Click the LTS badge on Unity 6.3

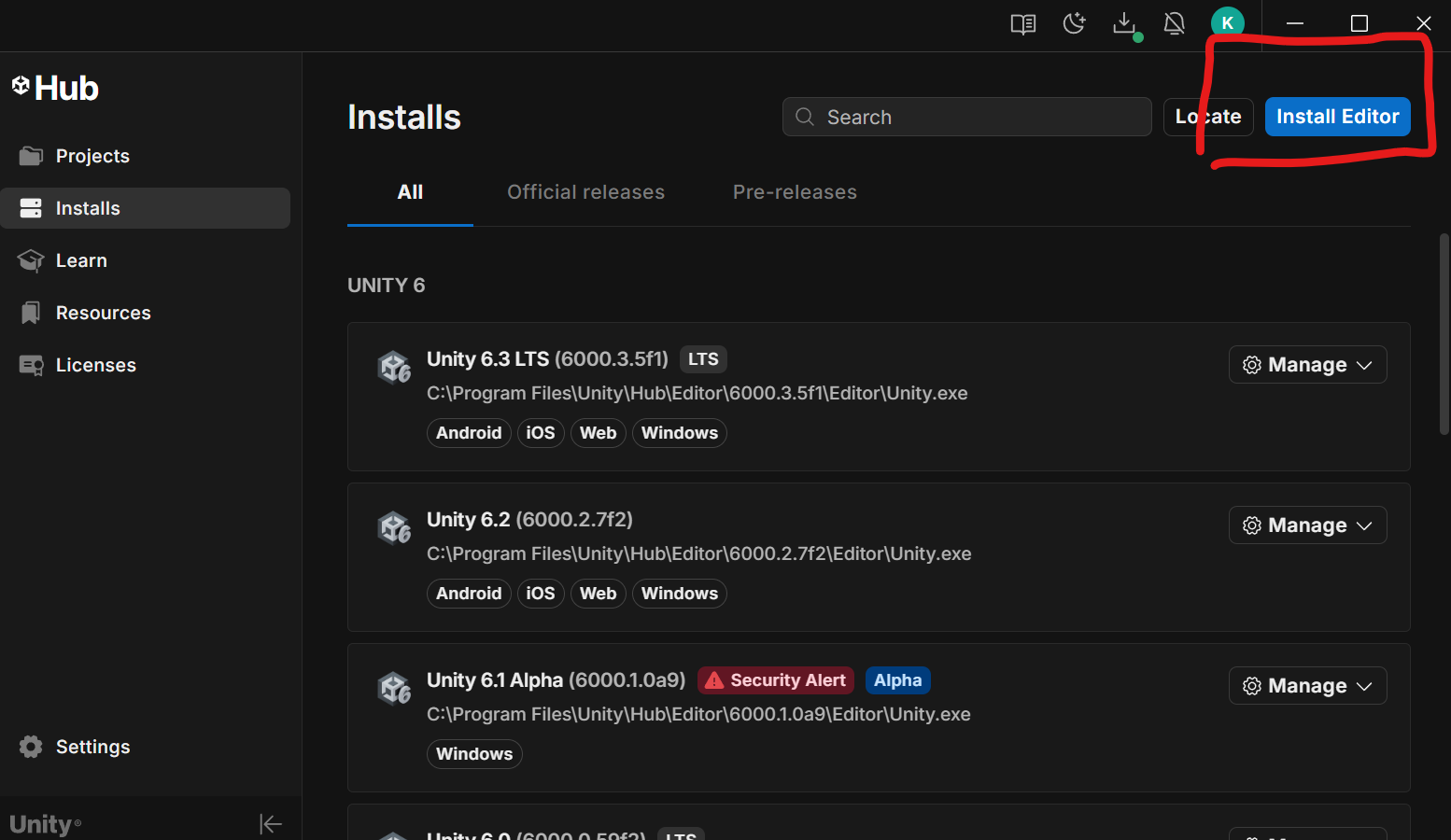703,359
